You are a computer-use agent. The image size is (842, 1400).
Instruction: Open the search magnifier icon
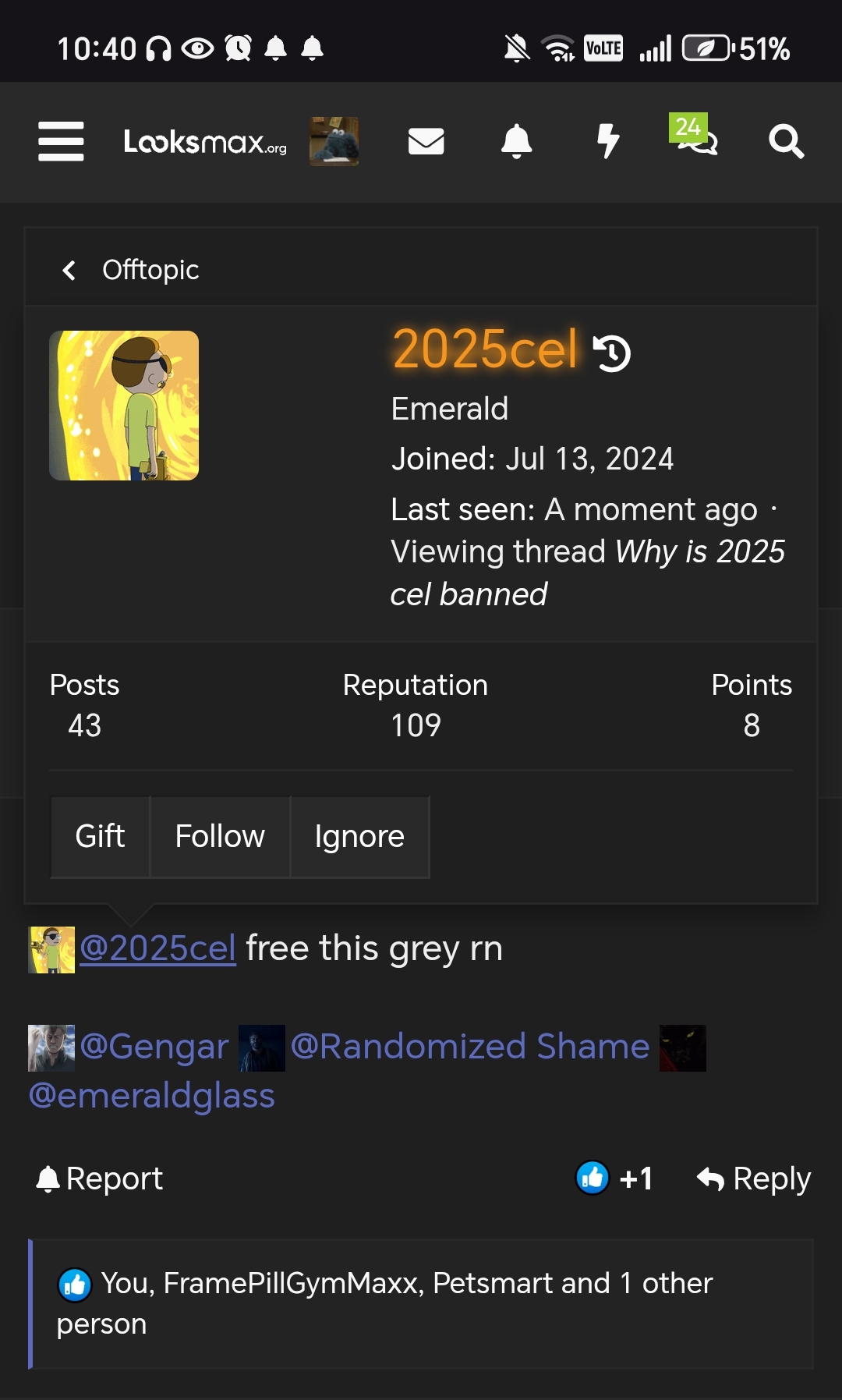(786, 141)
